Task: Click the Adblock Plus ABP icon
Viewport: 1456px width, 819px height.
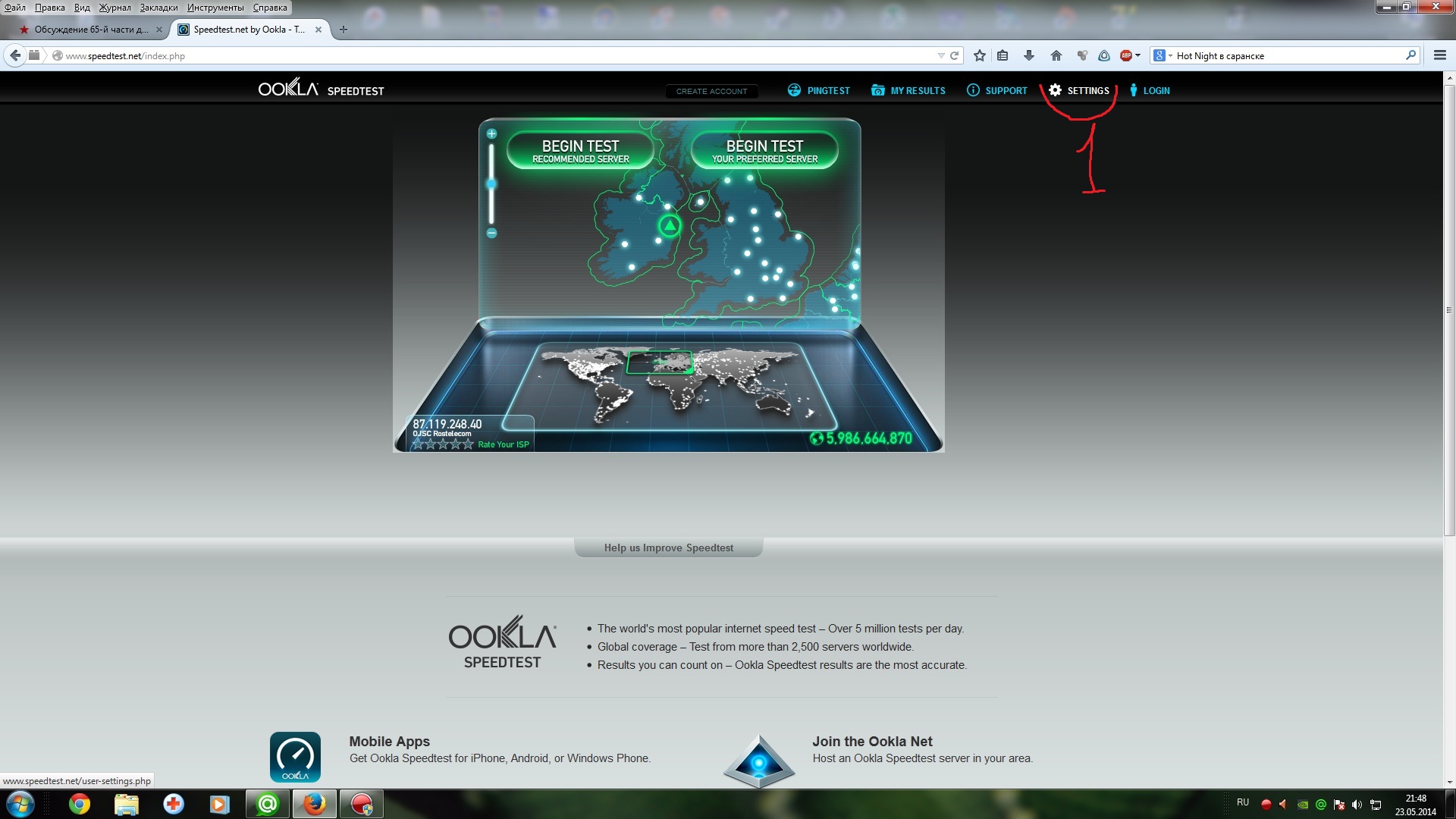Action: 1126,55
